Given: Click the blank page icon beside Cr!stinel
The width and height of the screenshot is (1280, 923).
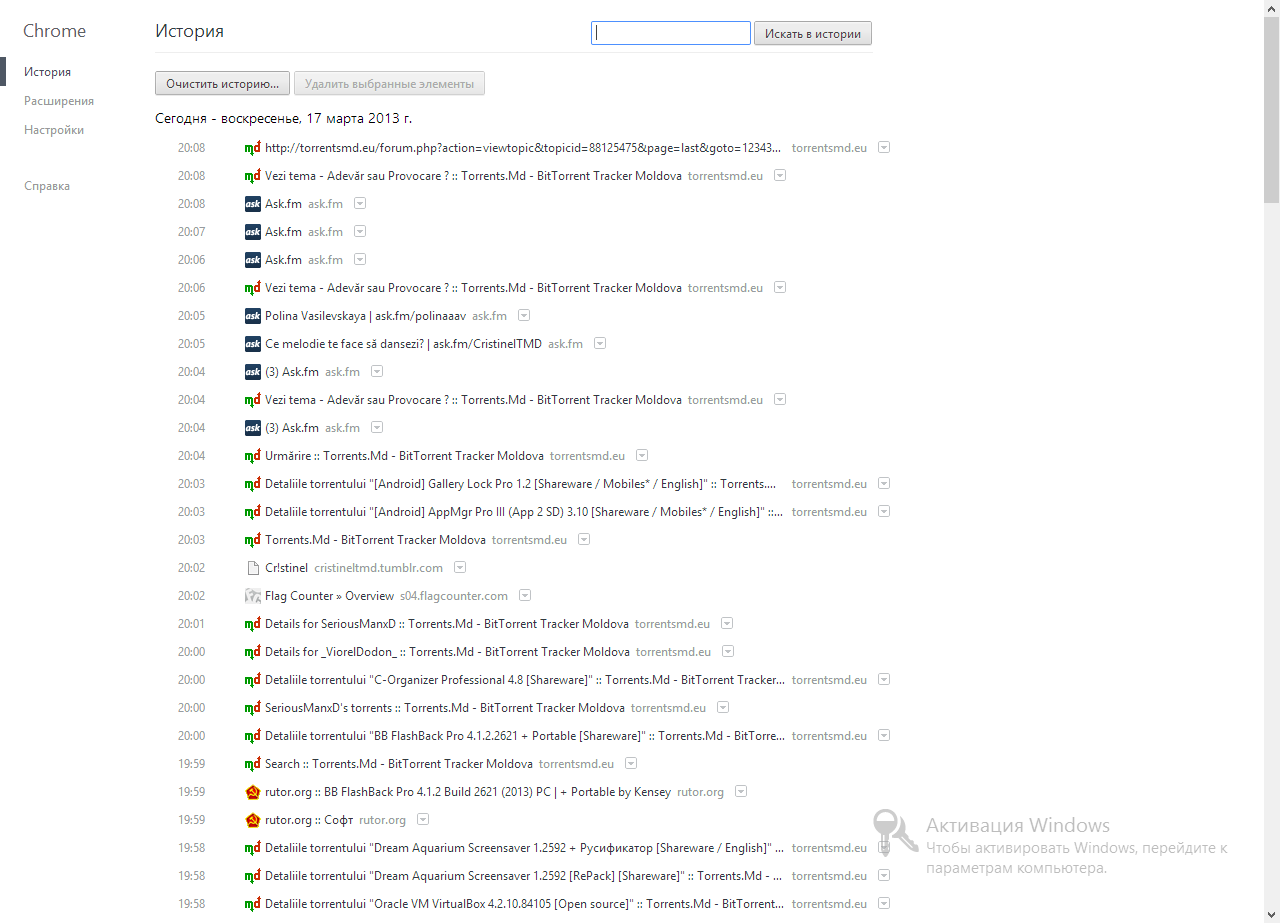Looking at the screenshot, I should [253, 568].
